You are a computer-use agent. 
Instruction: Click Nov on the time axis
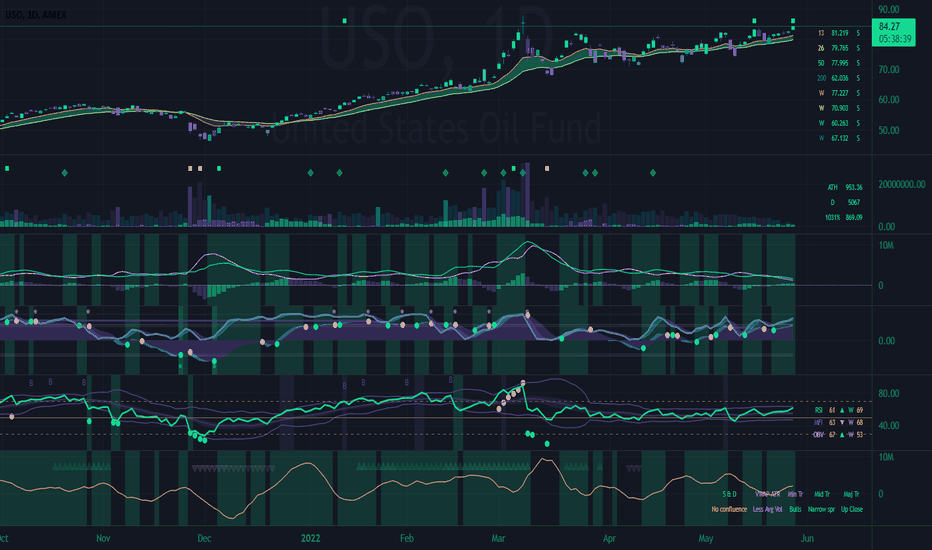[103, 539]
